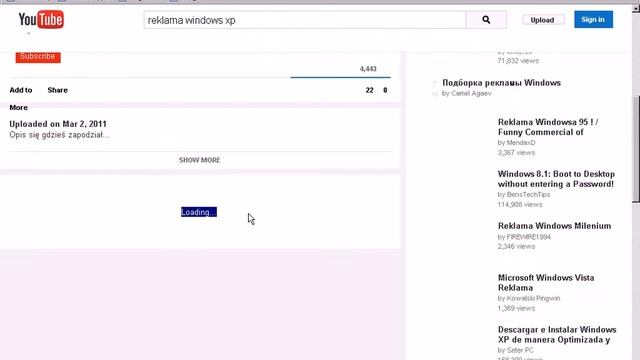640x360 pixels.
Task: Click the YouTube logo
Action: click(41, 20)
